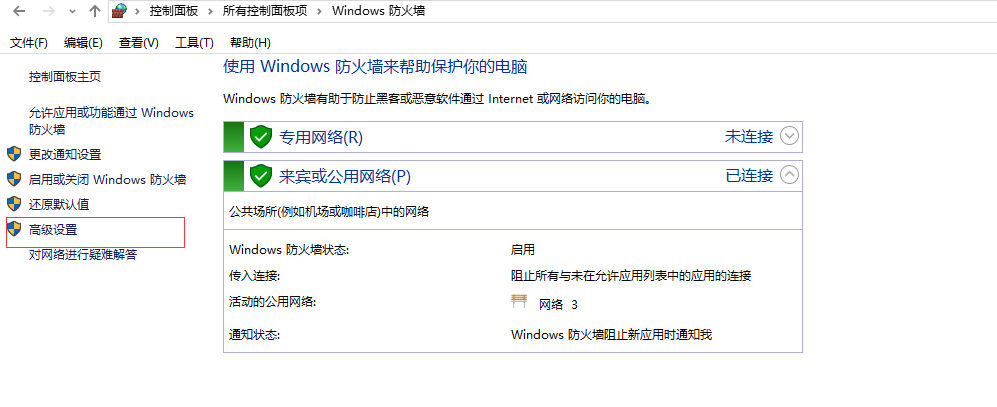Click 公共场所(例如机场或咖啡店)中的网络 description

pyautogui.click(x=329, y=212)
